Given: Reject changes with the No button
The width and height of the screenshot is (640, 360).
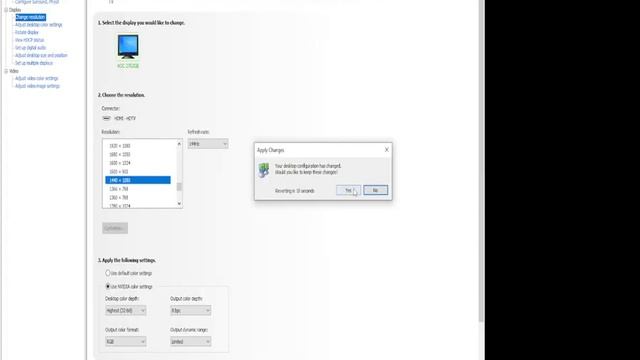Looking at the screenshot, I should point(376,190).
